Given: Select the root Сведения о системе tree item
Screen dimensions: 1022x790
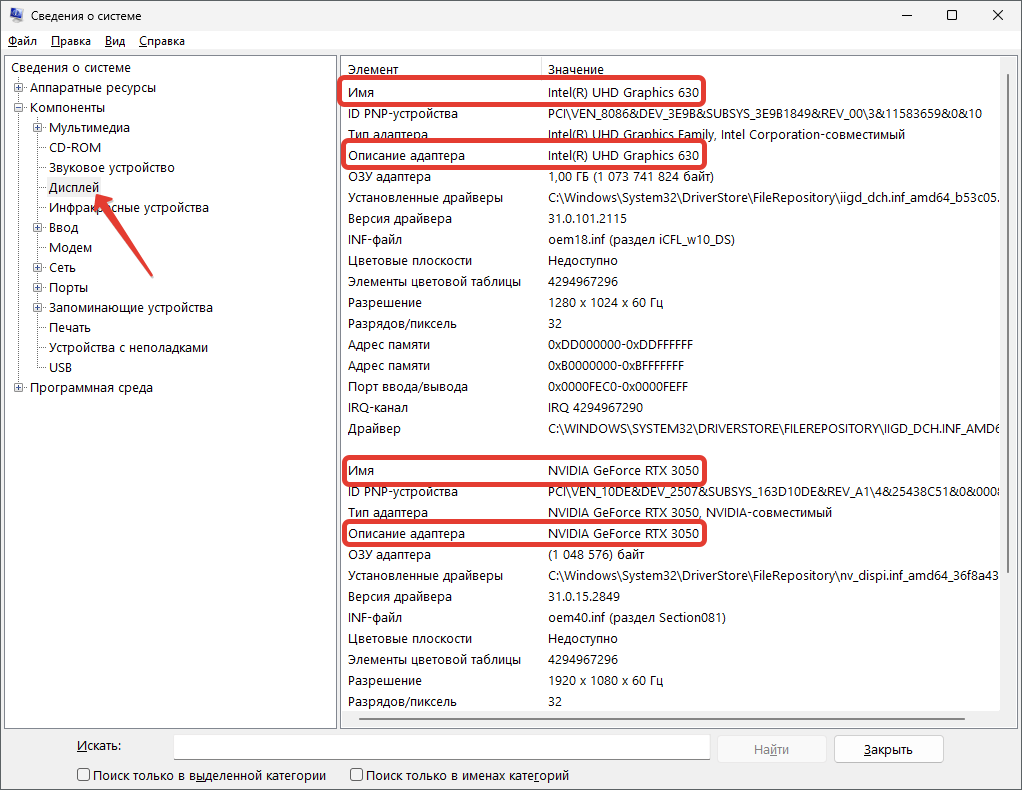Looking at the screenshot, I should 70,68.
